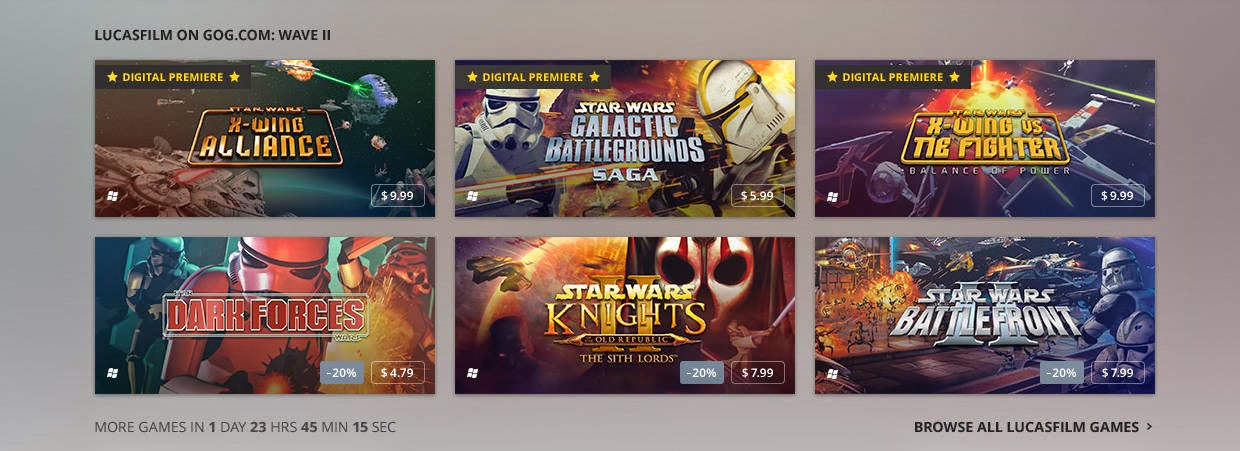
Task: Click the Windows icon on X-Wing vs TIE Fighter tile
Action: click(x=833, y=196)
